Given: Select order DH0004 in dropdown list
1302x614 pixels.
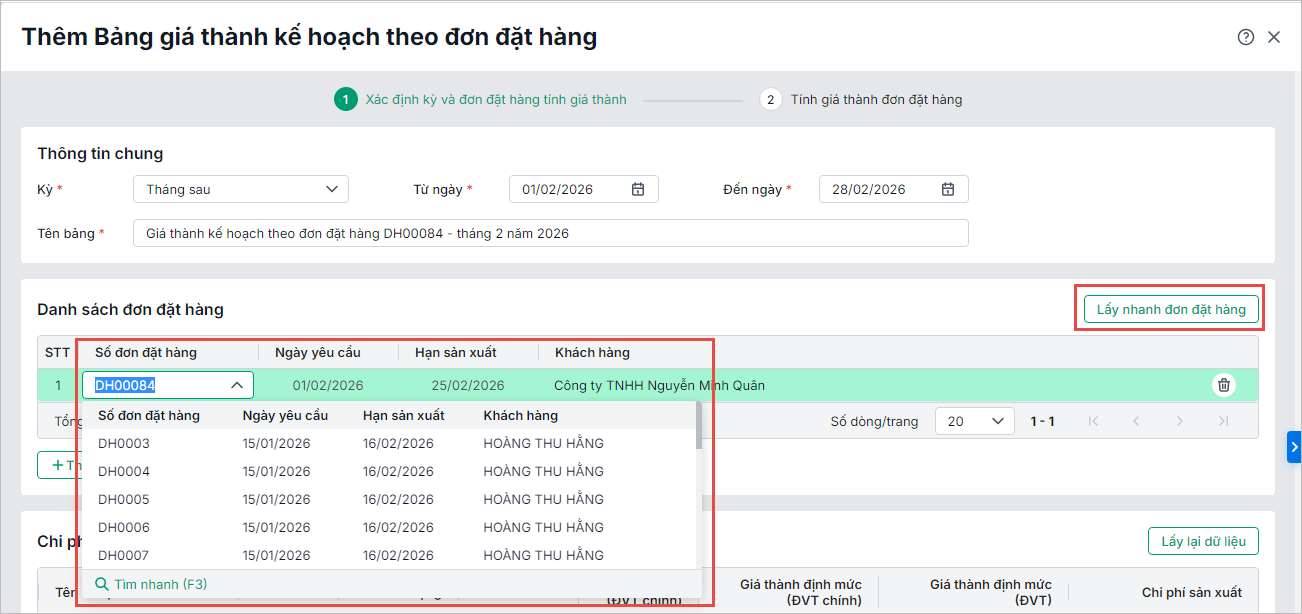Looking at the screenshot, I should [x=389, y=471].
